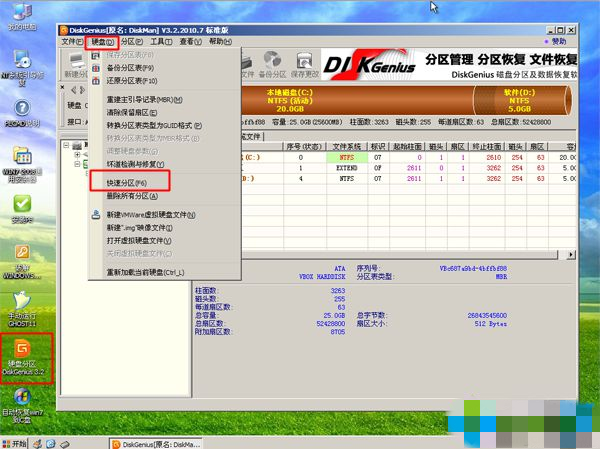This screenshot has height=449, width=600.
Task: Choose 打开虚拟硬盘文件 entry
Action: pyautogui.click(x=139, y=241)
